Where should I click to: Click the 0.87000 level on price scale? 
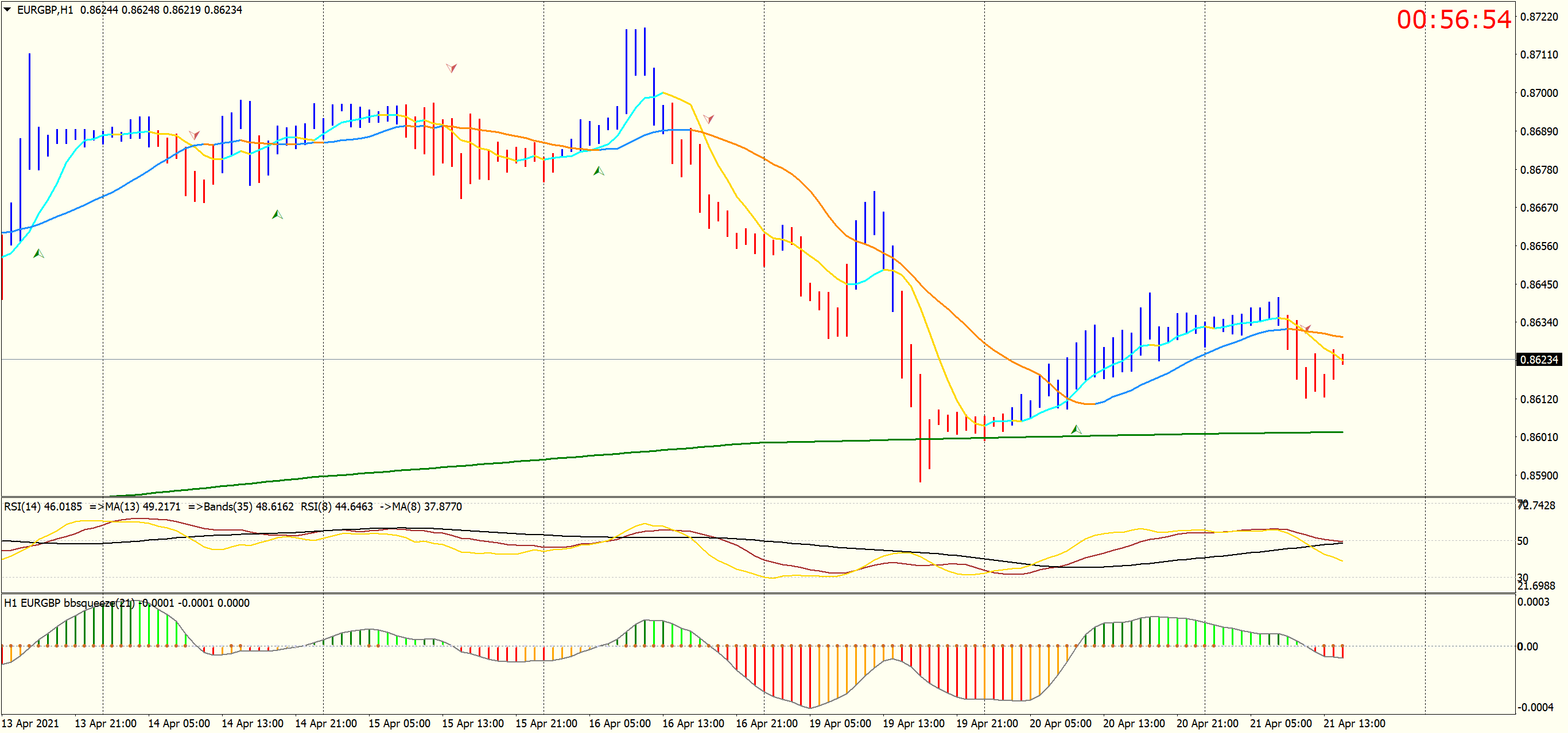[x=1539, y=93]
